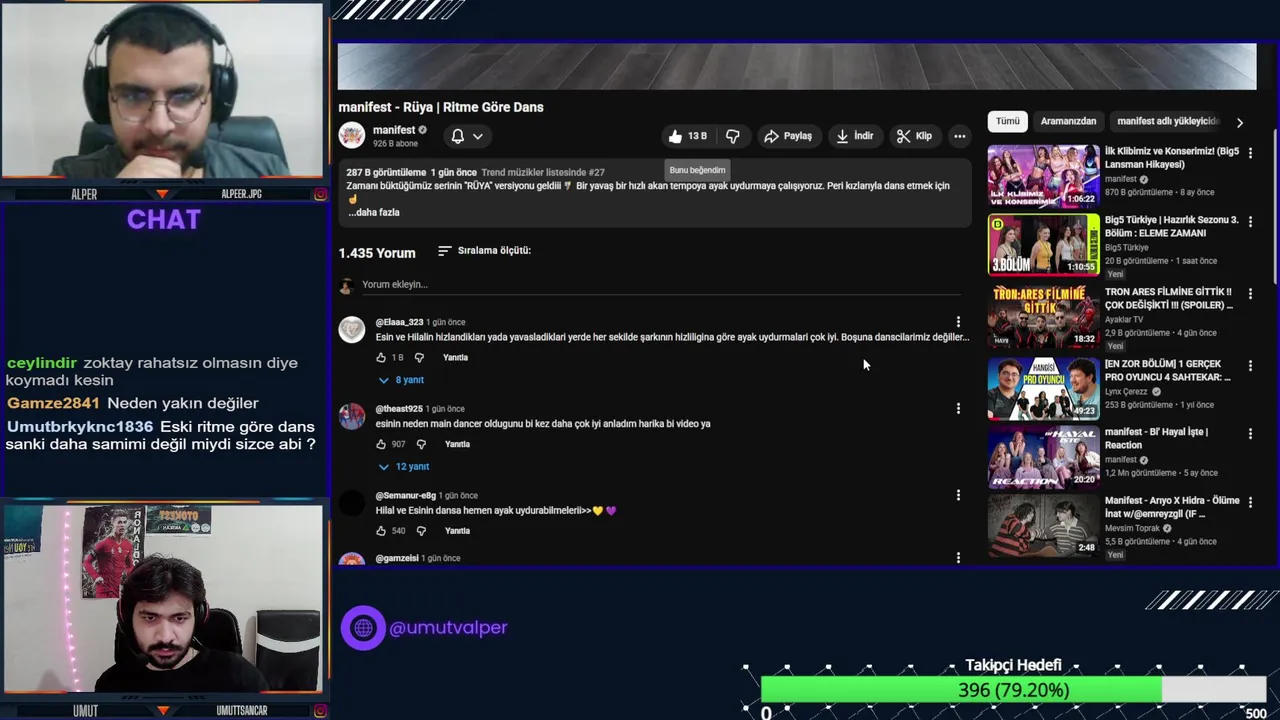This screenshot has height=720, width=1280.
Task: Open options for Big5 Türkiye Hazırlık Sezonu video
Action: pos(1250,221)
